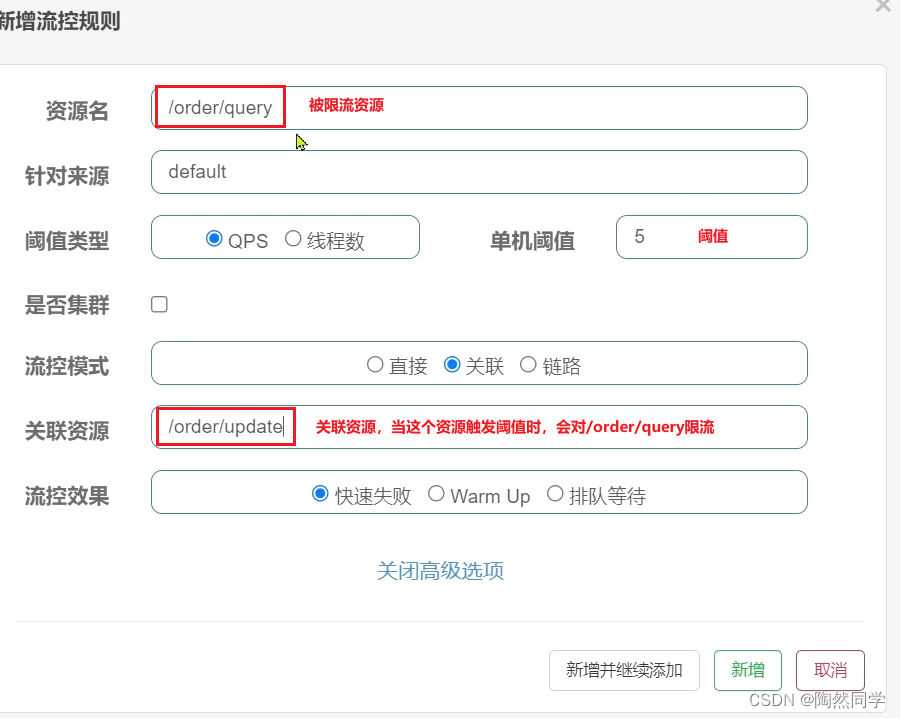The height and width of the screenshot is (718, 901).
Task: Select the 线程数 radio option
Action: point(293,238)
